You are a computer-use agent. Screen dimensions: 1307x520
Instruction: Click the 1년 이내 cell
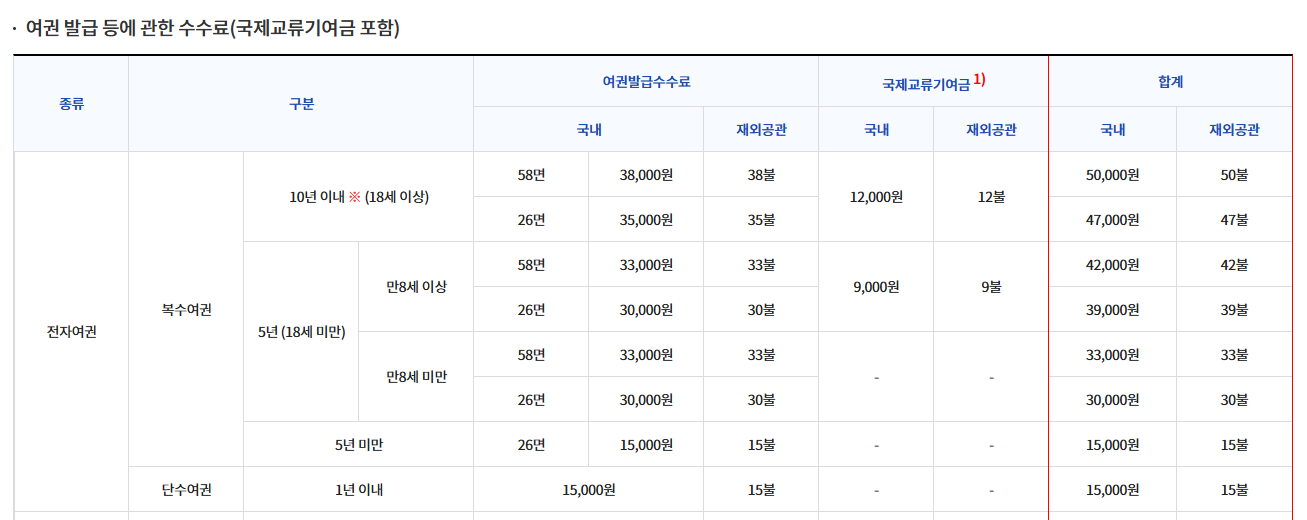tap(359, 489)
